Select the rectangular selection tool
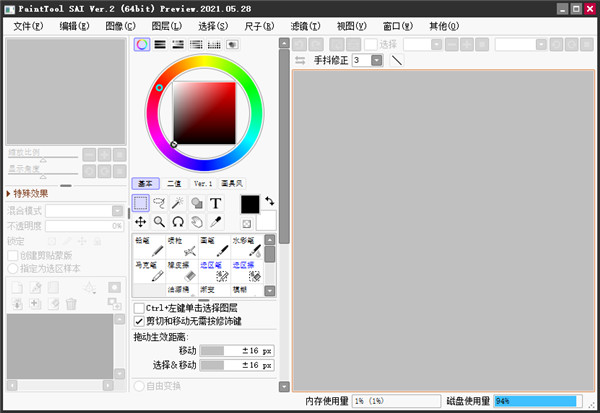The height and width of the screenshot is (413, 600). 141,203
